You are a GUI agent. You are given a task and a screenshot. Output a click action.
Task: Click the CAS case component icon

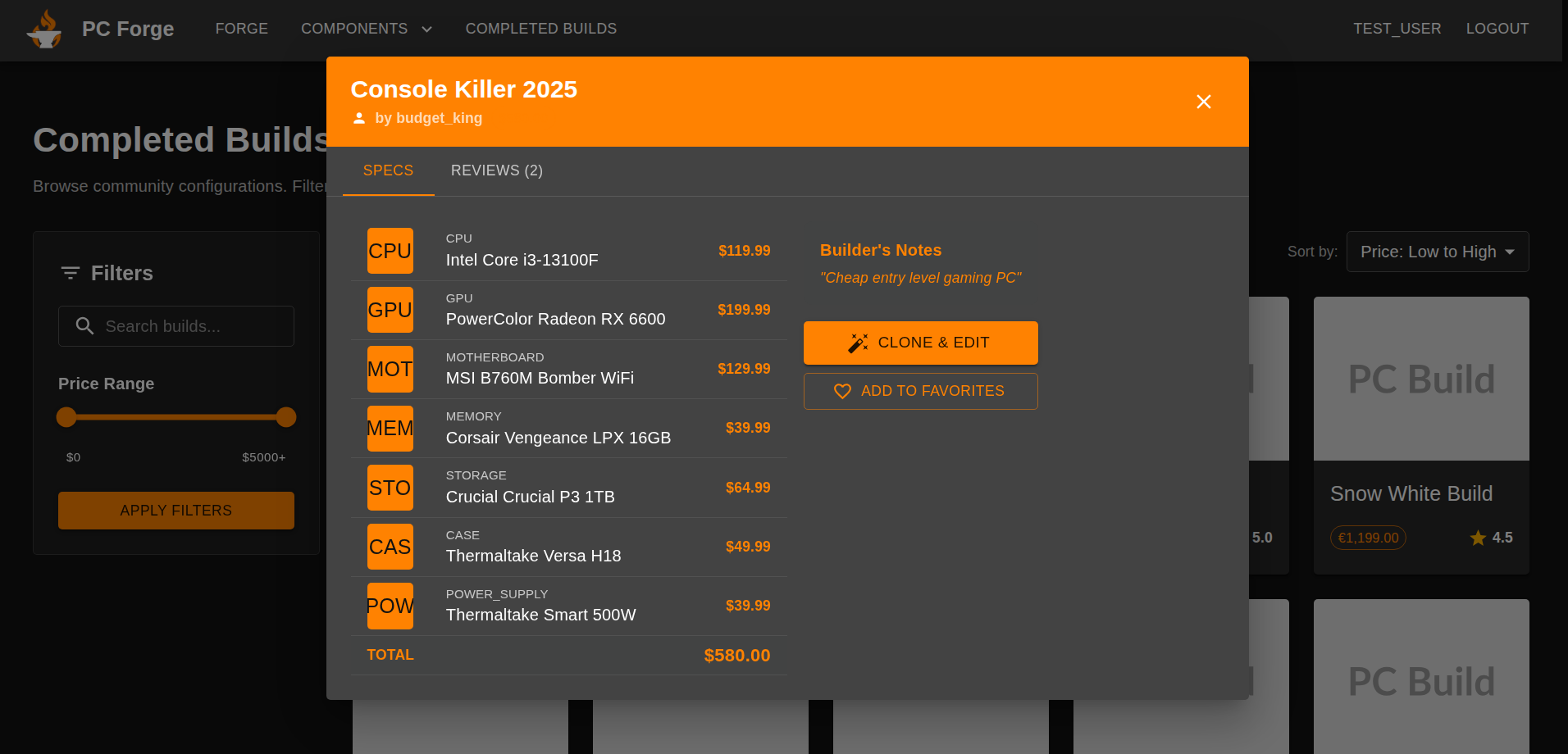click(390, 547)
